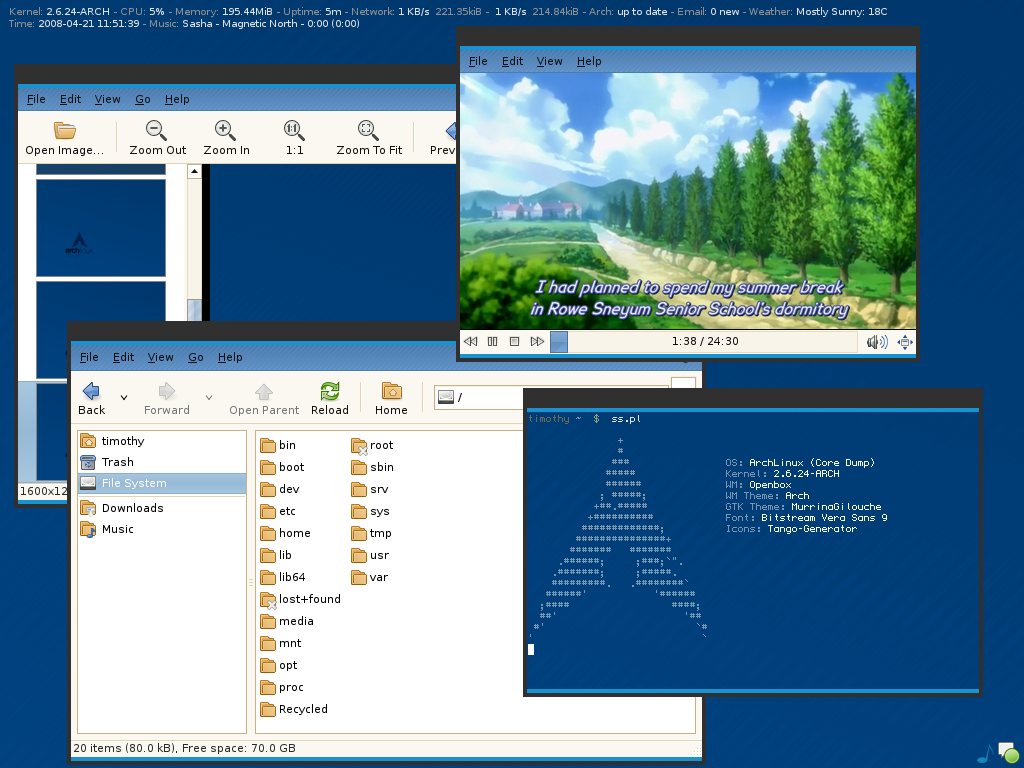The width and height of the screenshot is (1024, 768).
Task: Open the etc folder
Action: (278, 511)
